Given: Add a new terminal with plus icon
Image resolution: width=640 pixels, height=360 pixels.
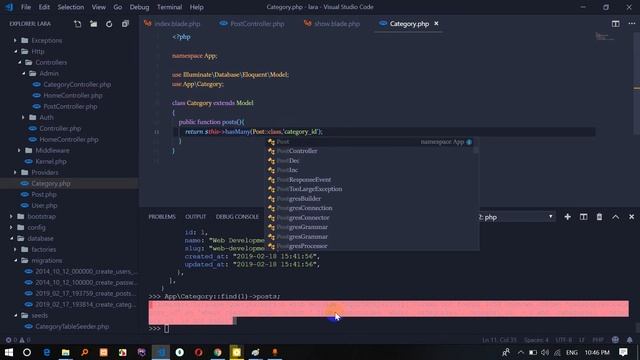Looking at the screenshot, I should [x=567, y=217].
